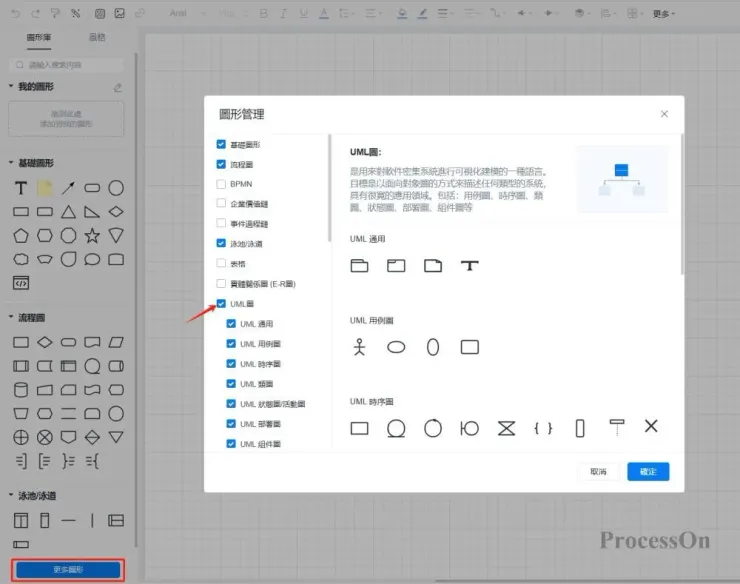
Task: Enable the BPMN checkbox
Action: point(221,184)
